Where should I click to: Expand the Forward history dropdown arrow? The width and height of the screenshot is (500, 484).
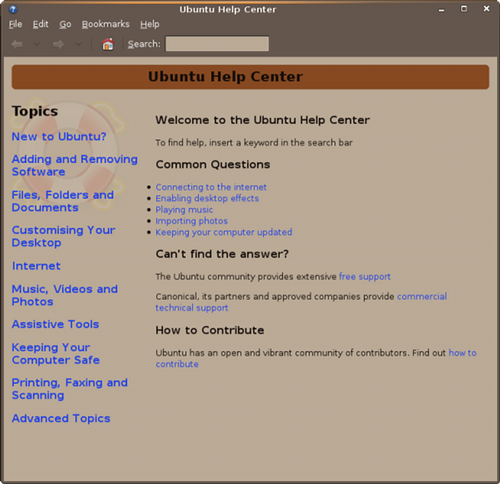point(79,44)
